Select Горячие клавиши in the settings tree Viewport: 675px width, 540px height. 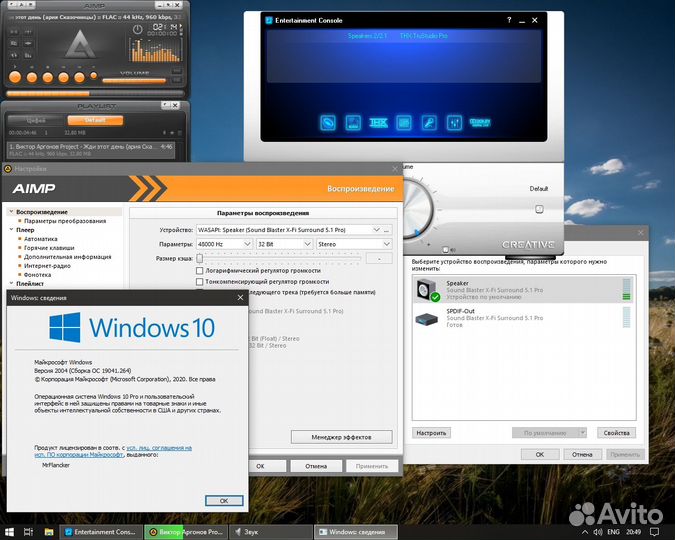click(49, 248)
